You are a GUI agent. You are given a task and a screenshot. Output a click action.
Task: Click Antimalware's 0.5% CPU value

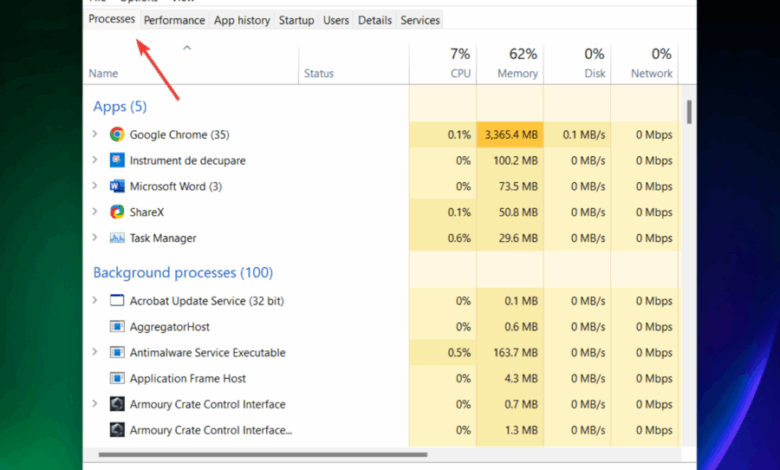459,353
